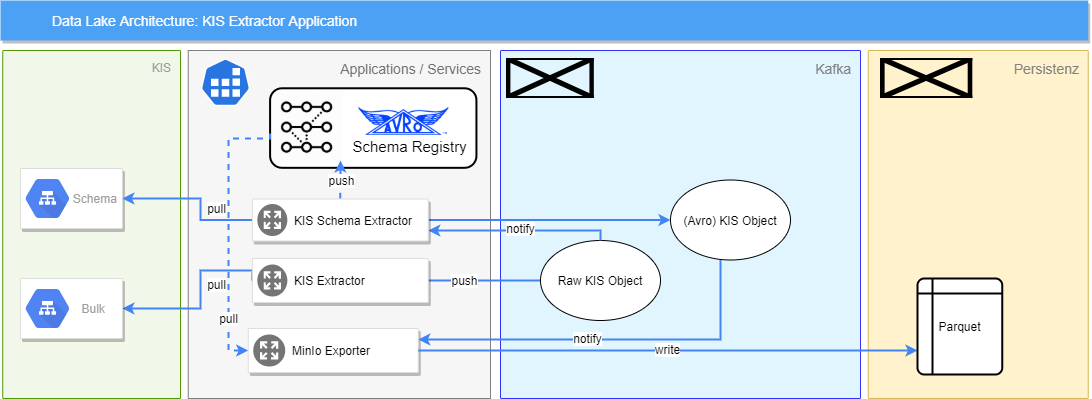Select the Schema Registry box
1092x399 pixels.
tap(373, 127)
